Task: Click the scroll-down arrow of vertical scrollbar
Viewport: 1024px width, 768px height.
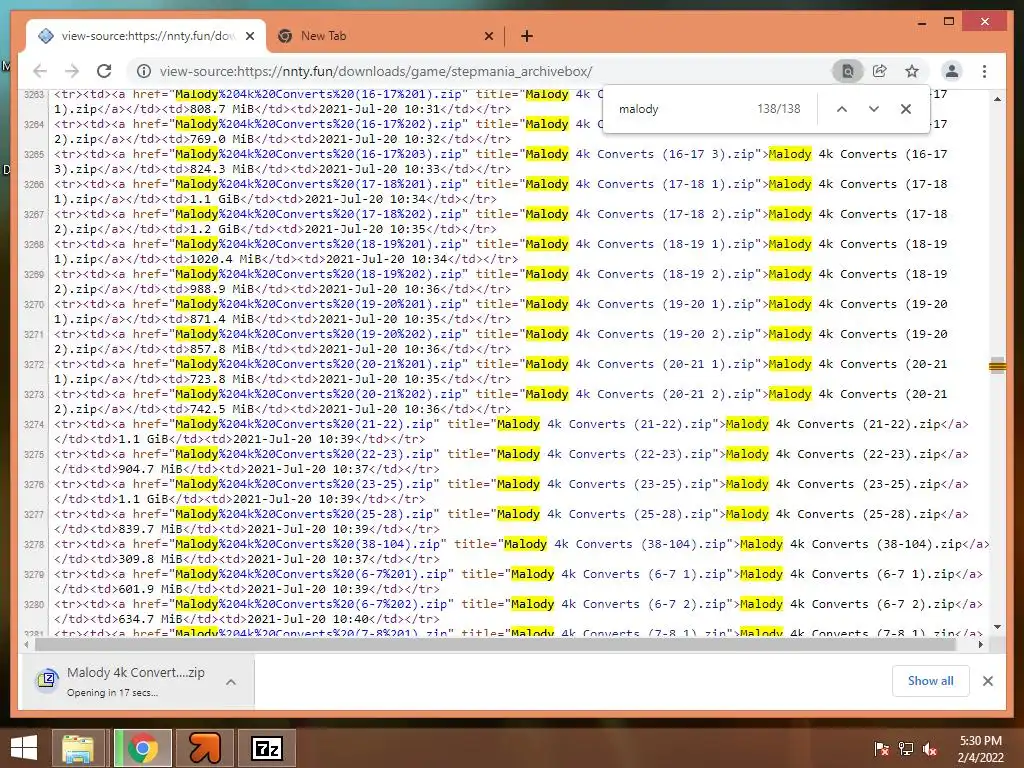Action: 997,627
